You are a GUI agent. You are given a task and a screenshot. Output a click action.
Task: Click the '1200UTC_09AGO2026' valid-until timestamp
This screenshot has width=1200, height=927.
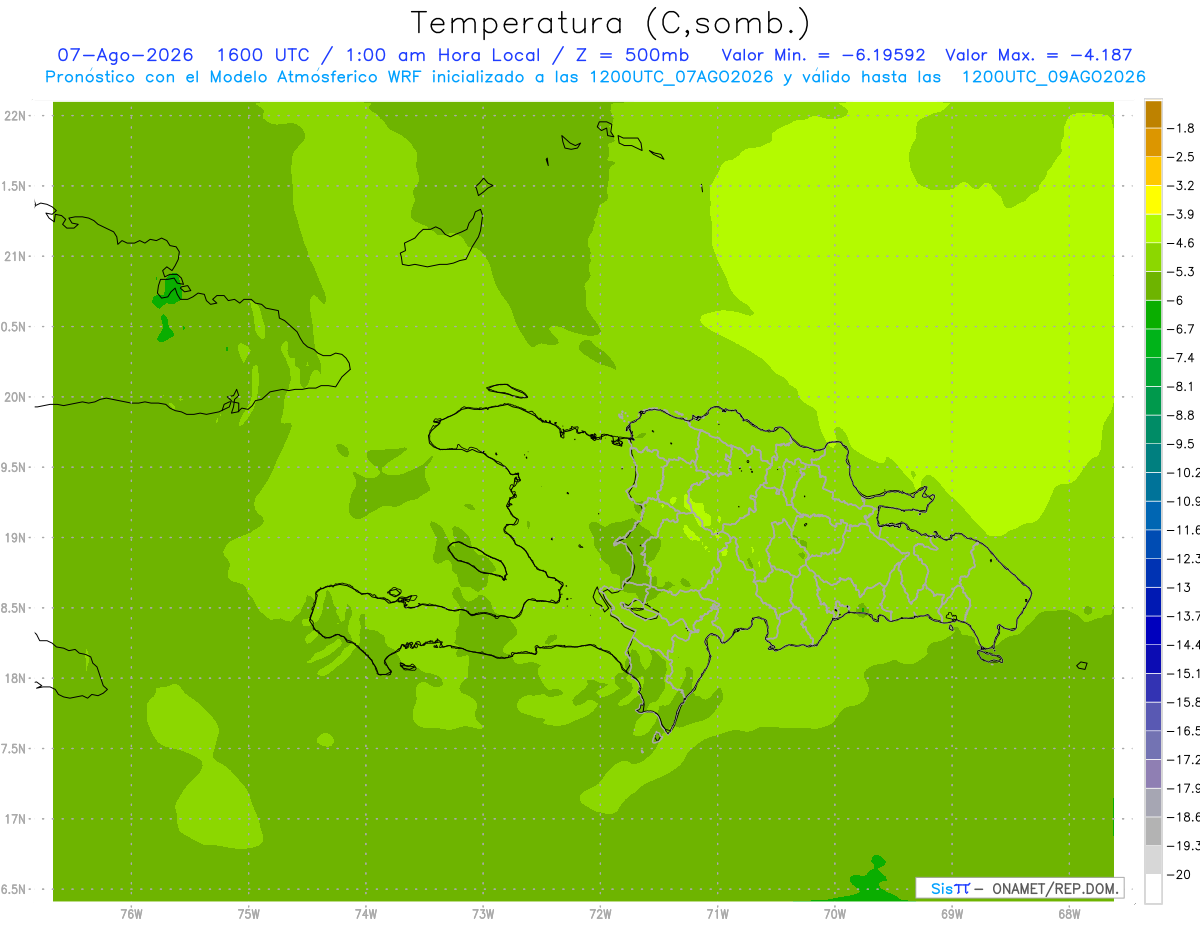1053,77
